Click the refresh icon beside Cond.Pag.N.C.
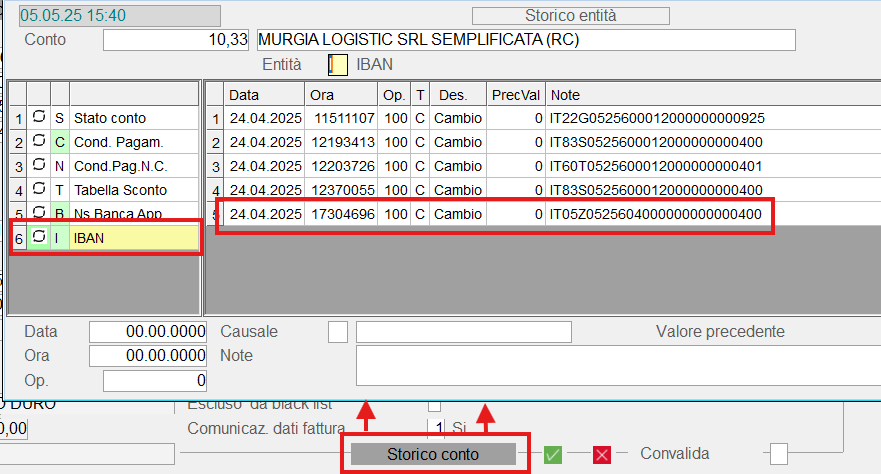The height and width of the screenshot is (474, 881). [40, 166]
